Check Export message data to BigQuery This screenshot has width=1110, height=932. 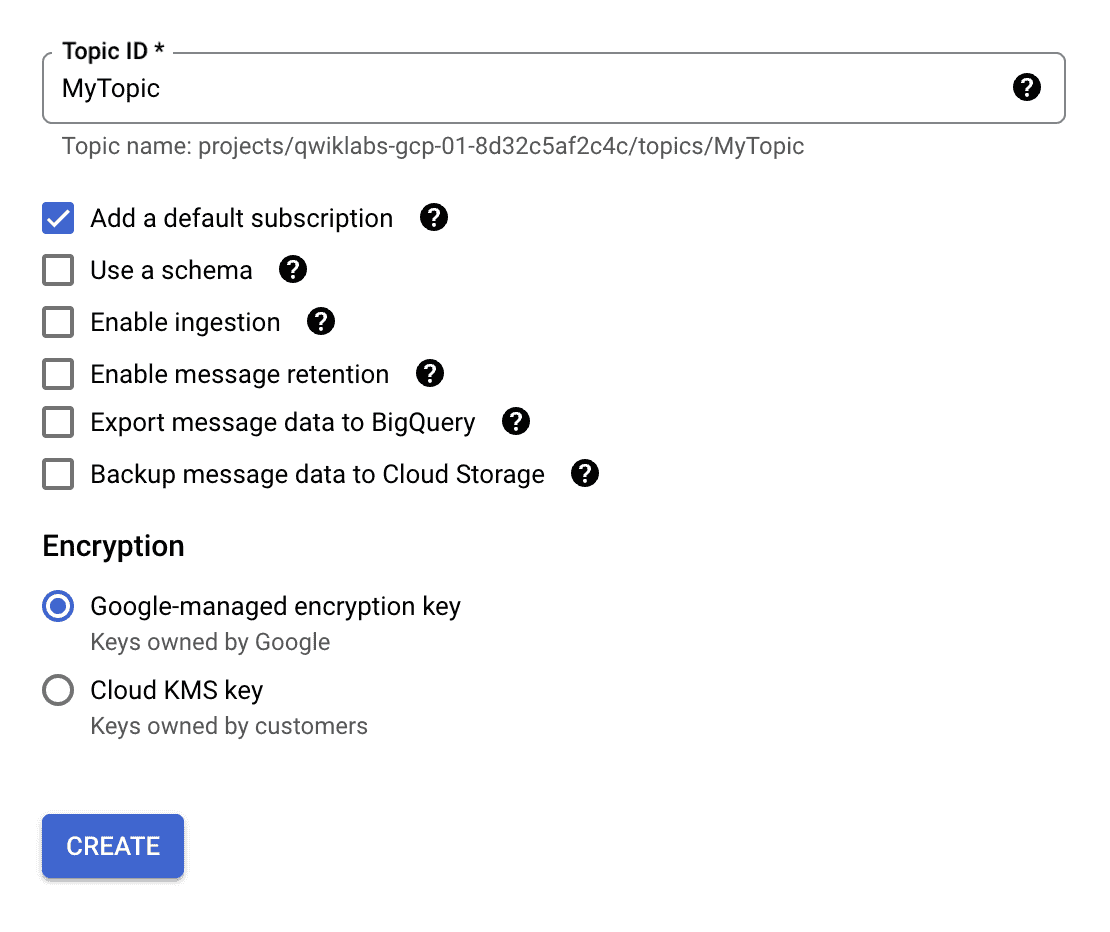coord(57,422)
